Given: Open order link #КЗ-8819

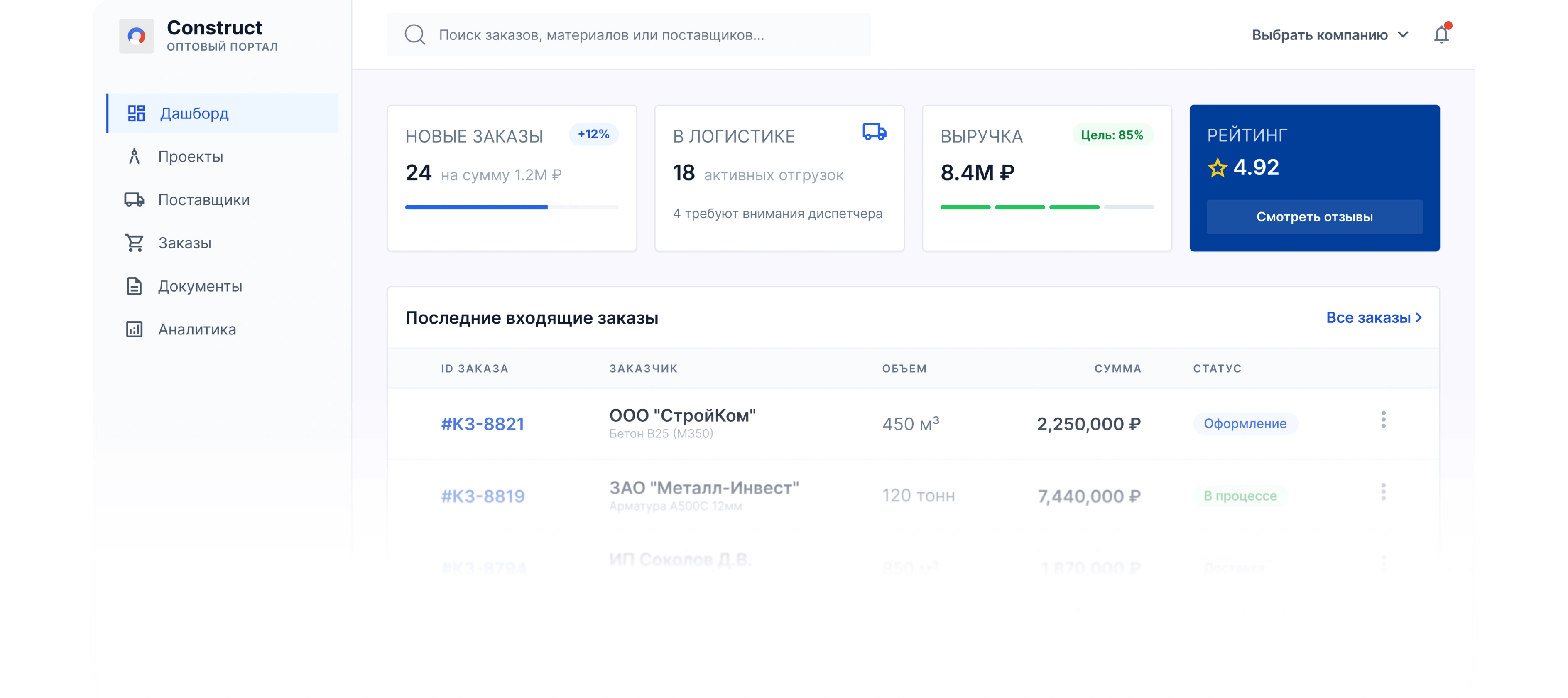Looking at the screenshot, I should coord(482,496).
